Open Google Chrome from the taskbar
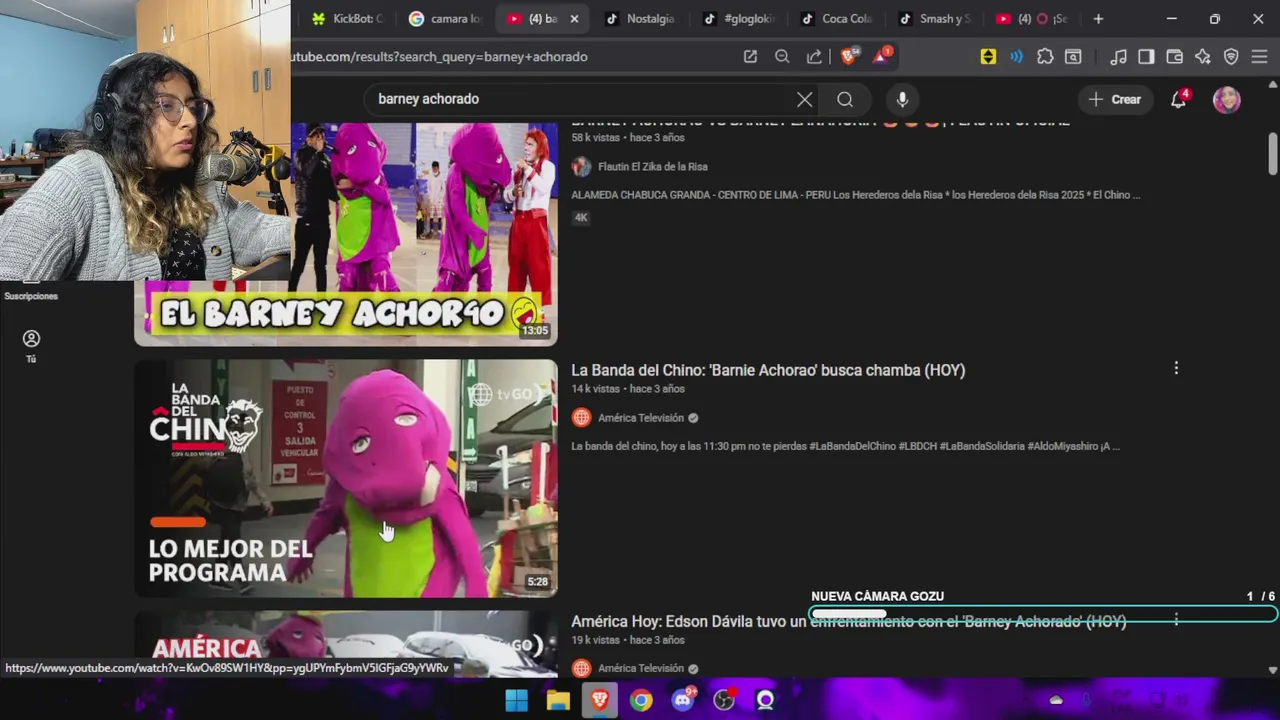Viewport: 1280px width, 720px height. [x=641, y=700]
